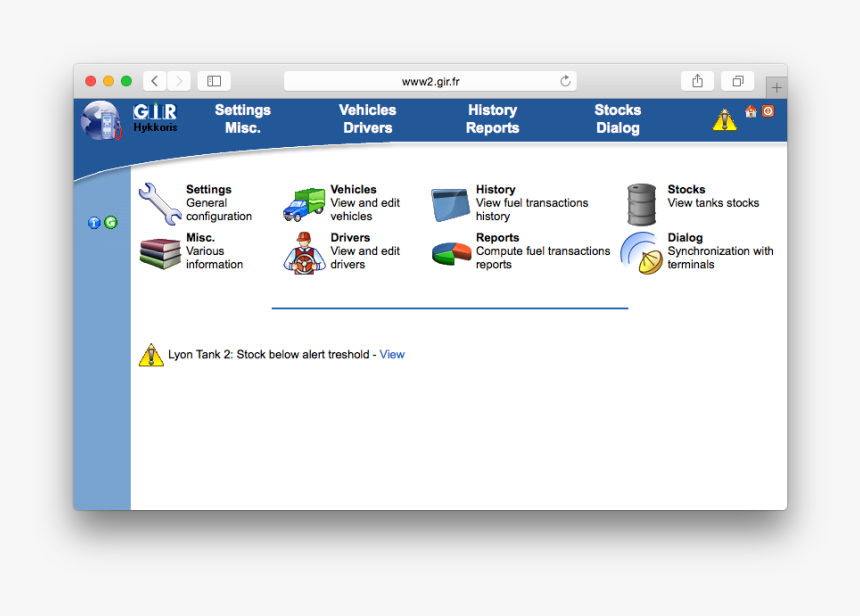Click the alert triangle beside Lyon Tank 2

pos(151,354)
